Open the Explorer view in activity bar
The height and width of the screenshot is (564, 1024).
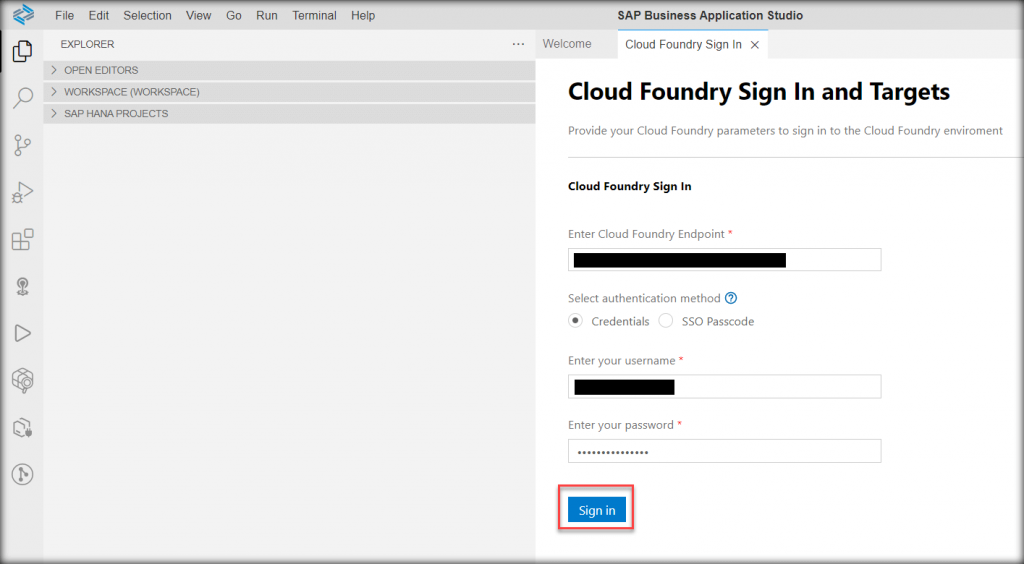(x=22, y=51)
